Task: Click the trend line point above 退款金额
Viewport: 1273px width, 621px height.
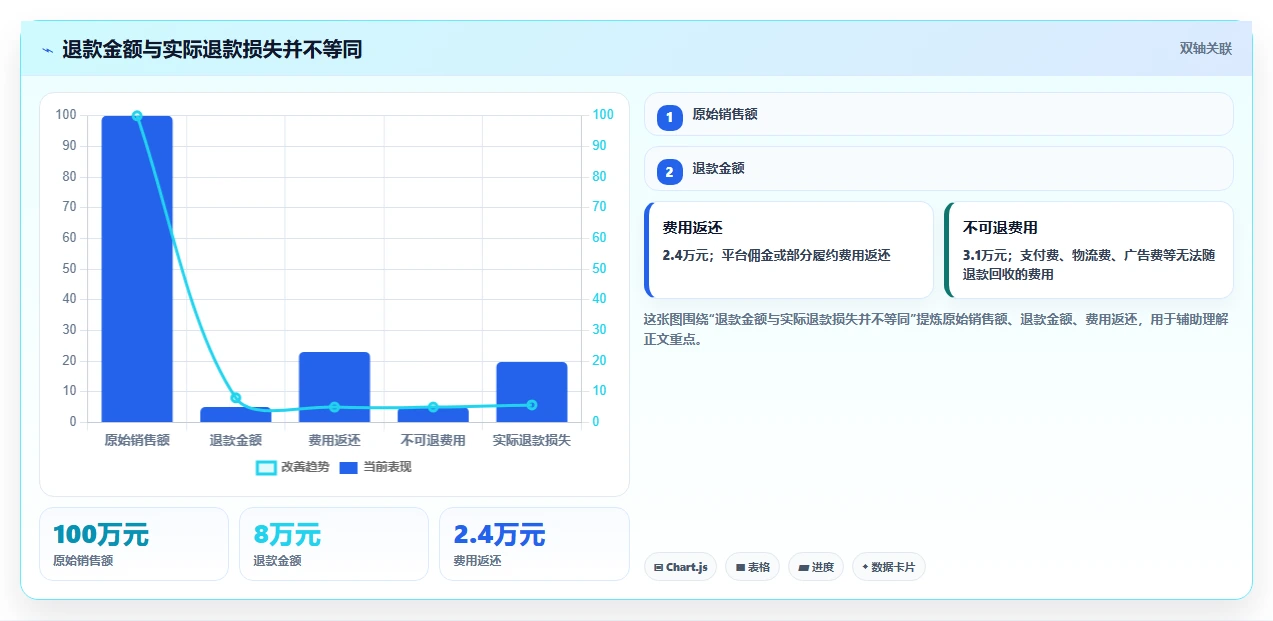Action: [x=236, y=398]
